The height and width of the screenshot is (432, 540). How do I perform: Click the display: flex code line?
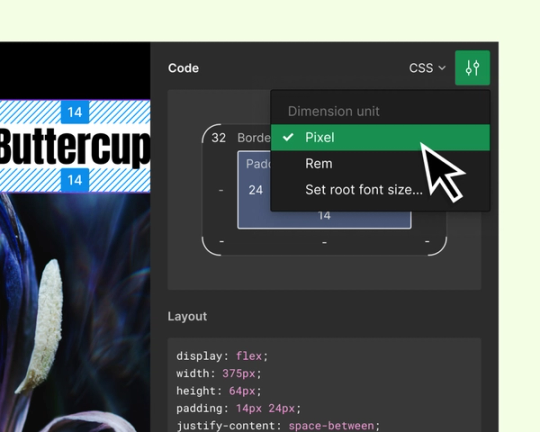click(222, 356)
